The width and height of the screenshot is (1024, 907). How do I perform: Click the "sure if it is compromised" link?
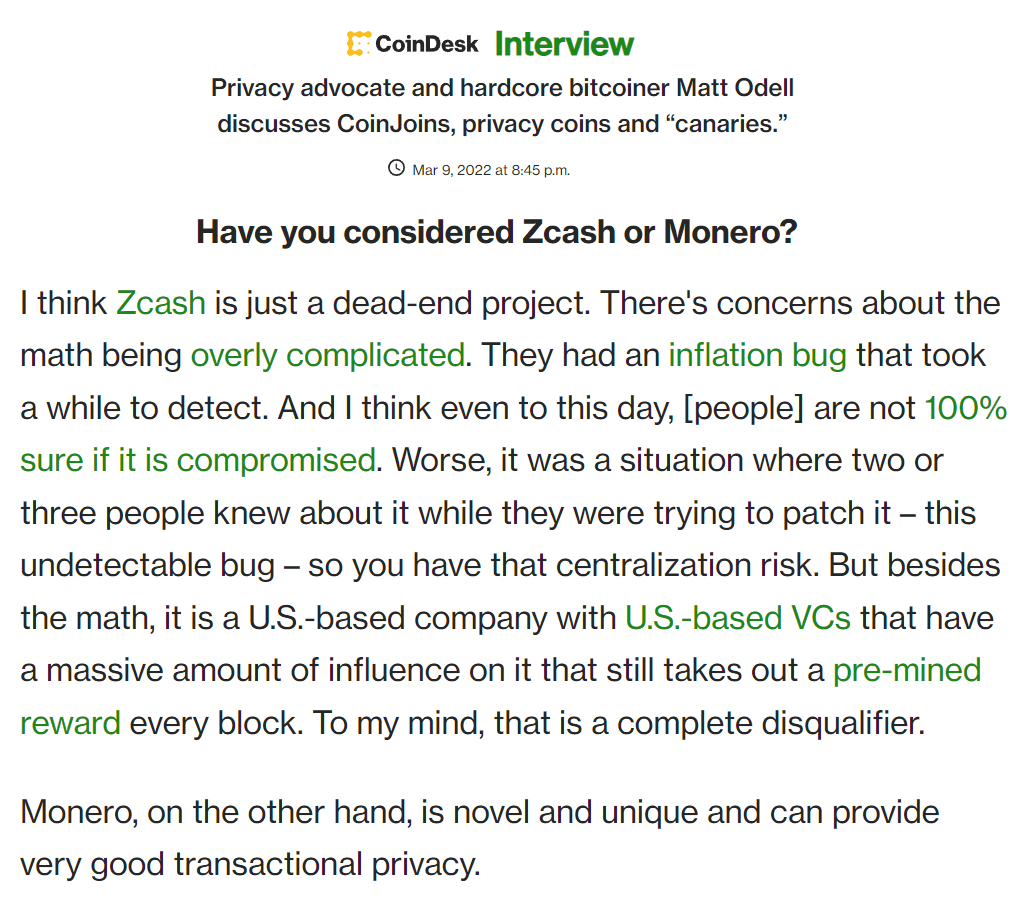[198, 460]
